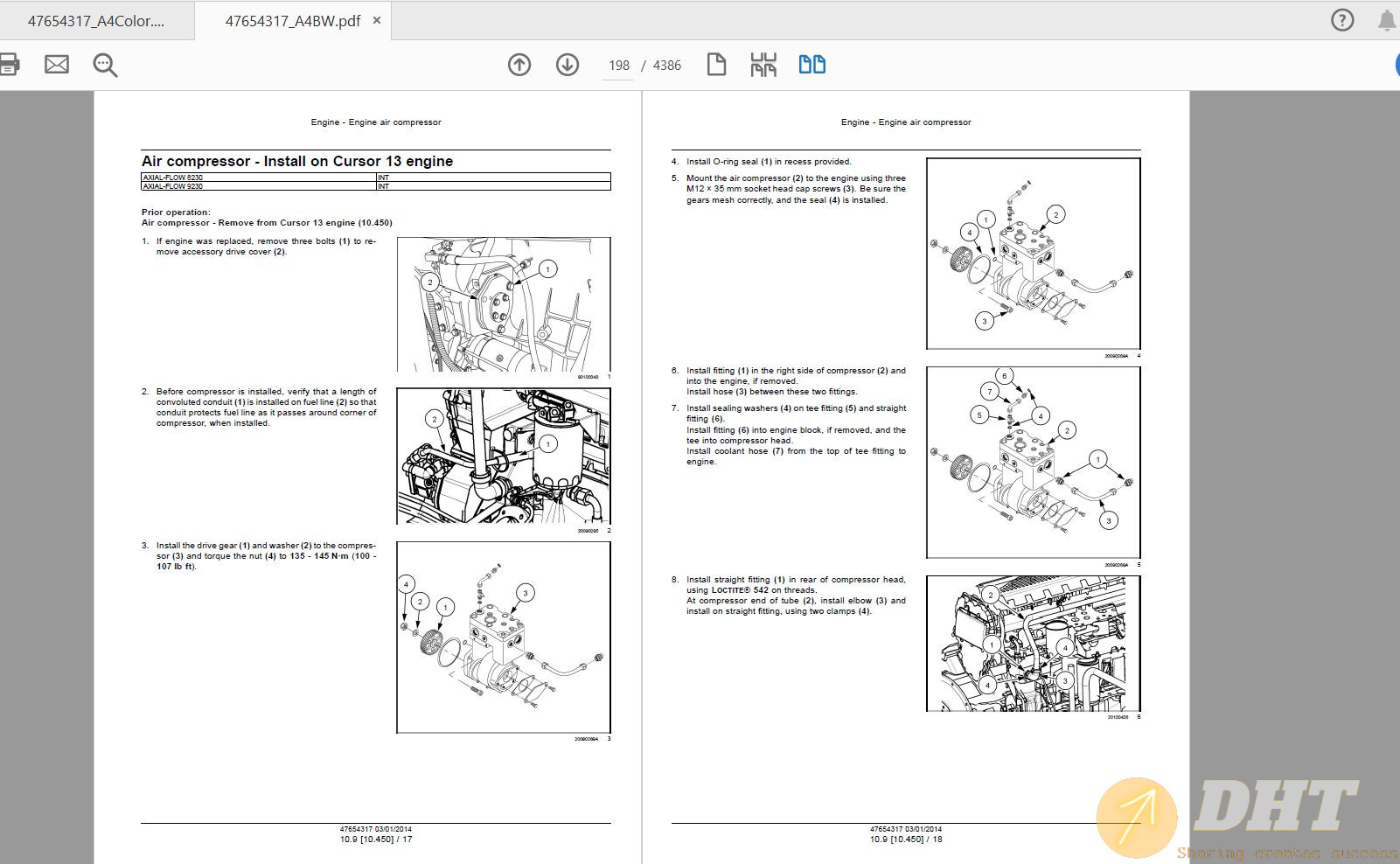Select the 47654317_A4BW.pdf tab
The image size is (1400, 864).
[293, 21]
